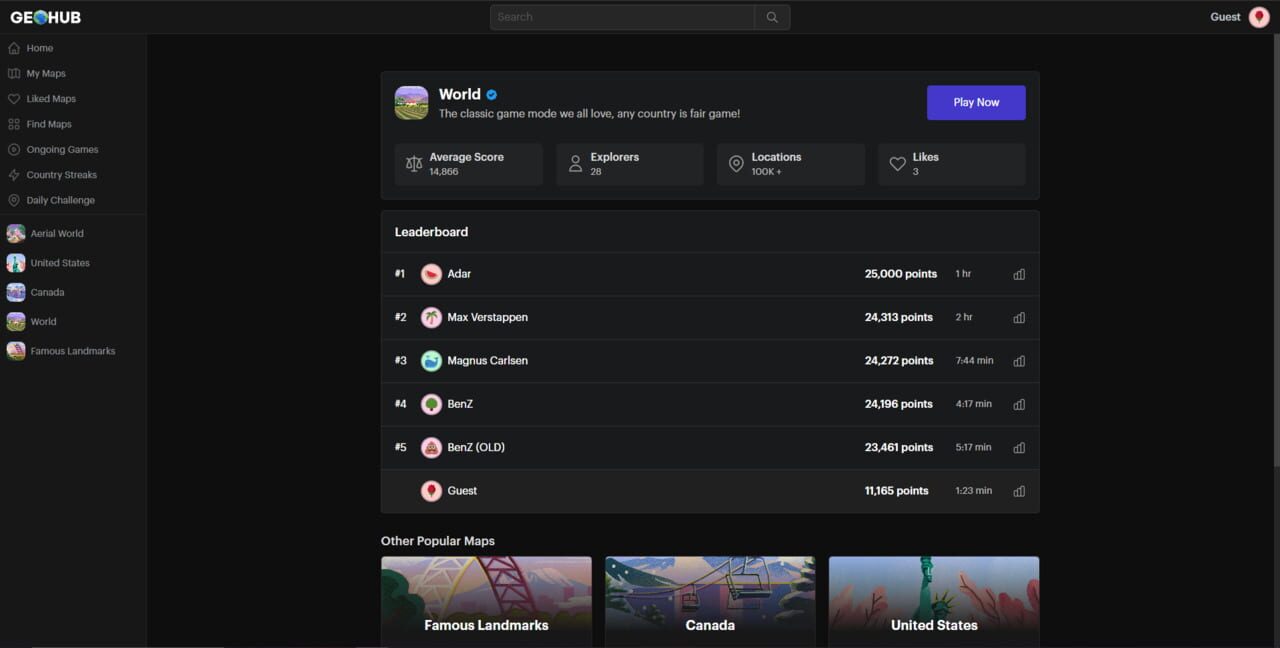Open Adar's result chart icon on the leaderboard
1280x648 pixels.
click(x=1019, y=273)
